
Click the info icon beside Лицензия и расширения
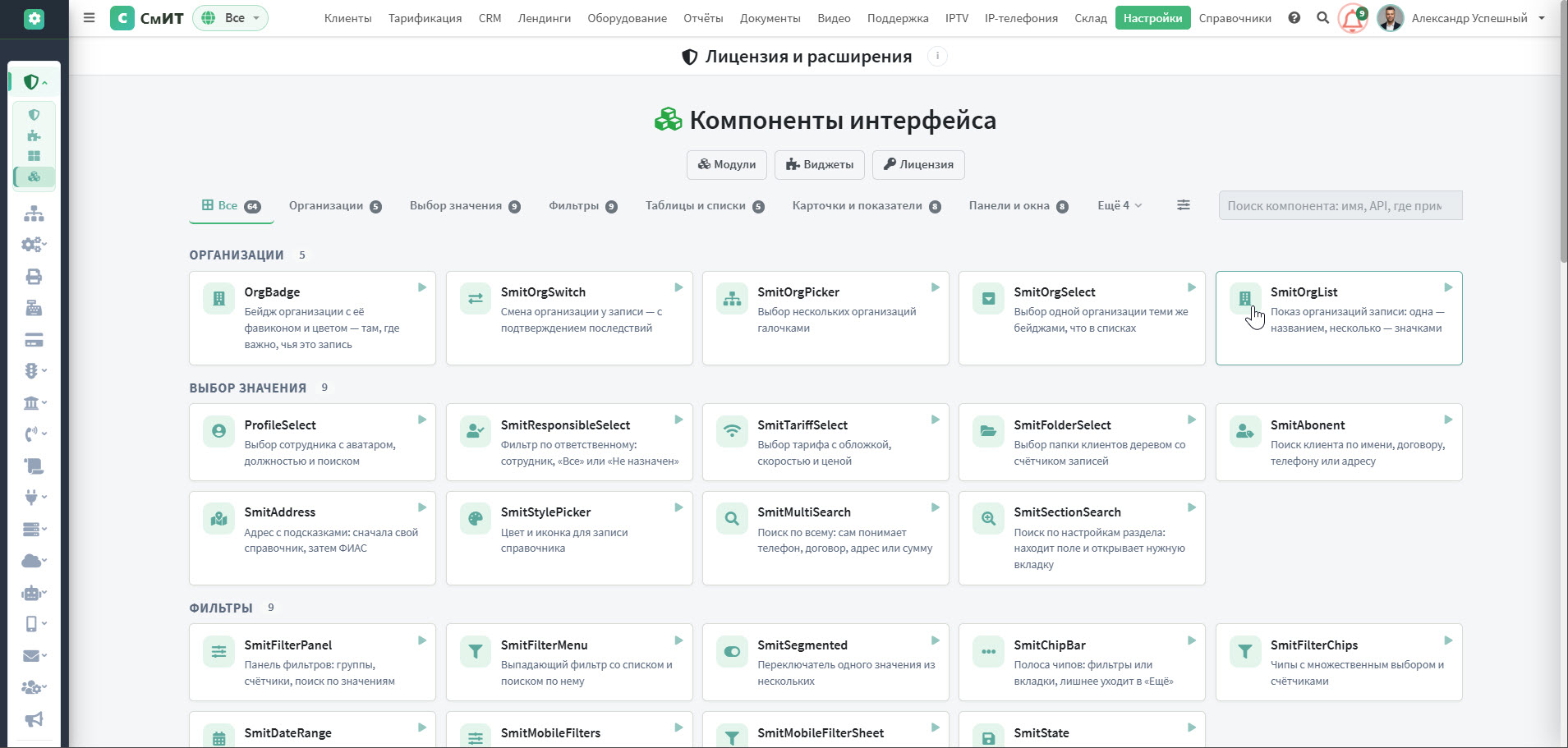click(937, 57)
